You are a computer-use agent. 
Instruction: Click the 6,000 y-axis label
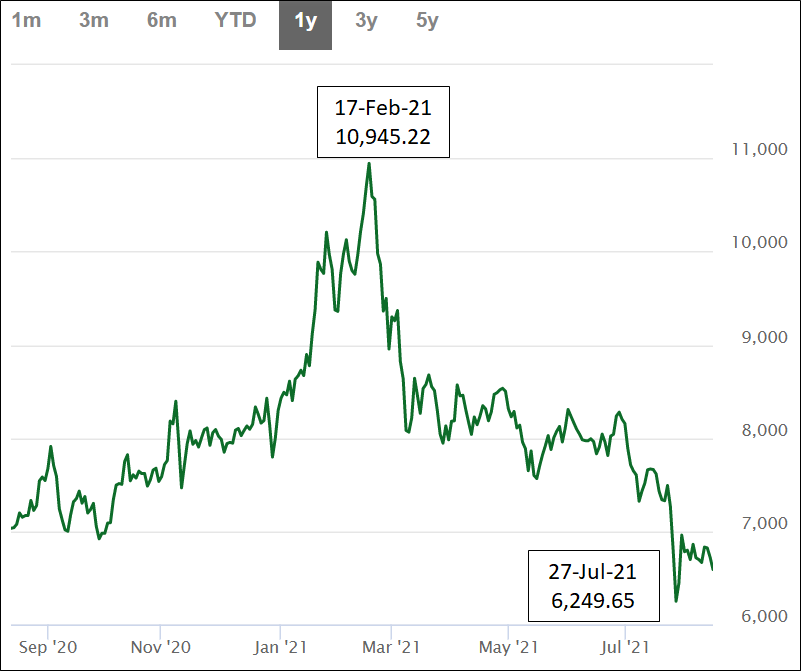point(759,616)
